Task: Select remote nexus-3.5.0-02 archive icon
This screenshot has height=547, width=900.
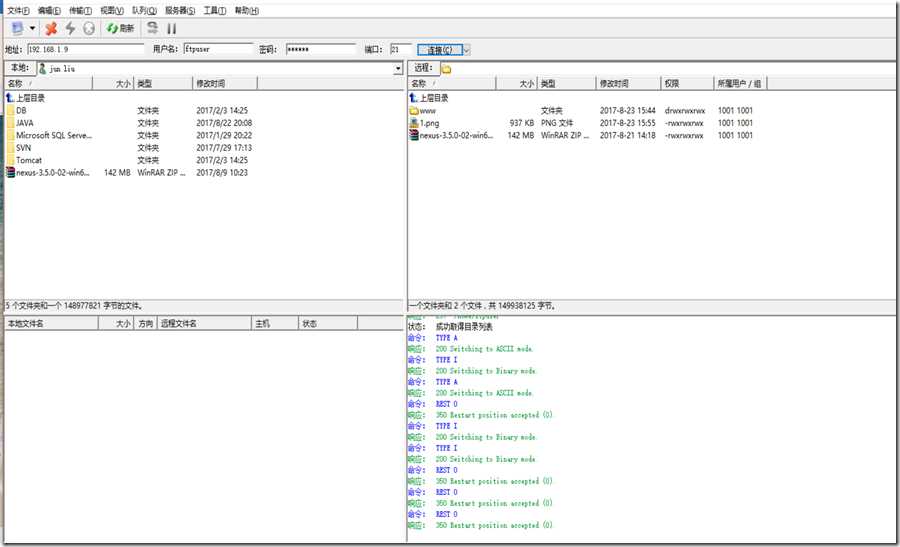Action: (x=414, y=135)
